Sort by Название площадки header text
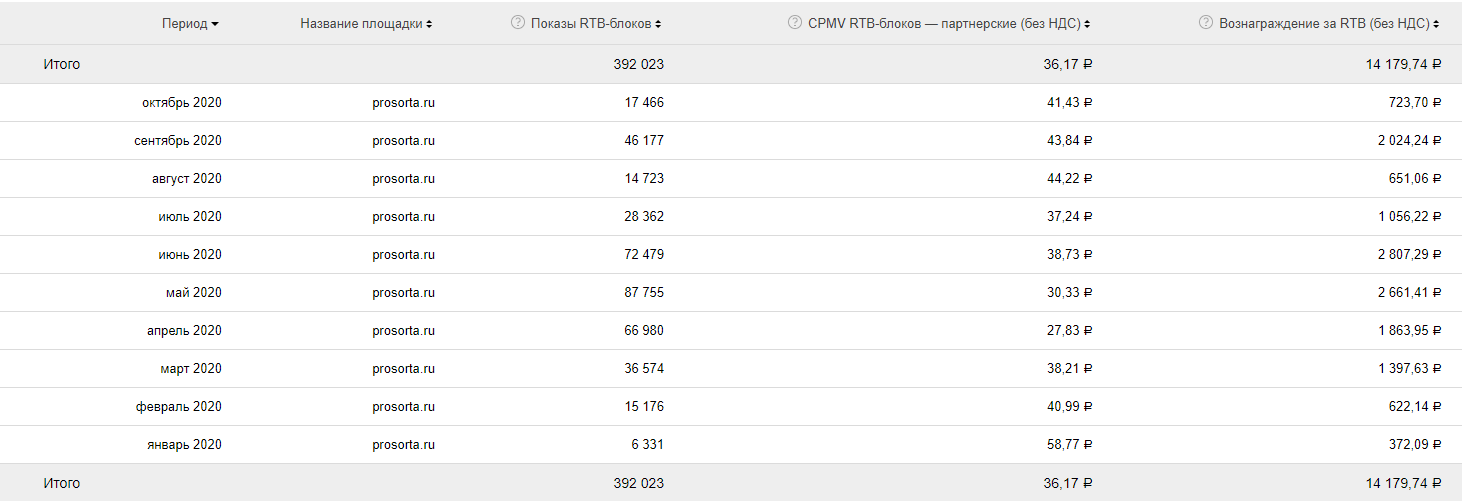 coord(361,23)
